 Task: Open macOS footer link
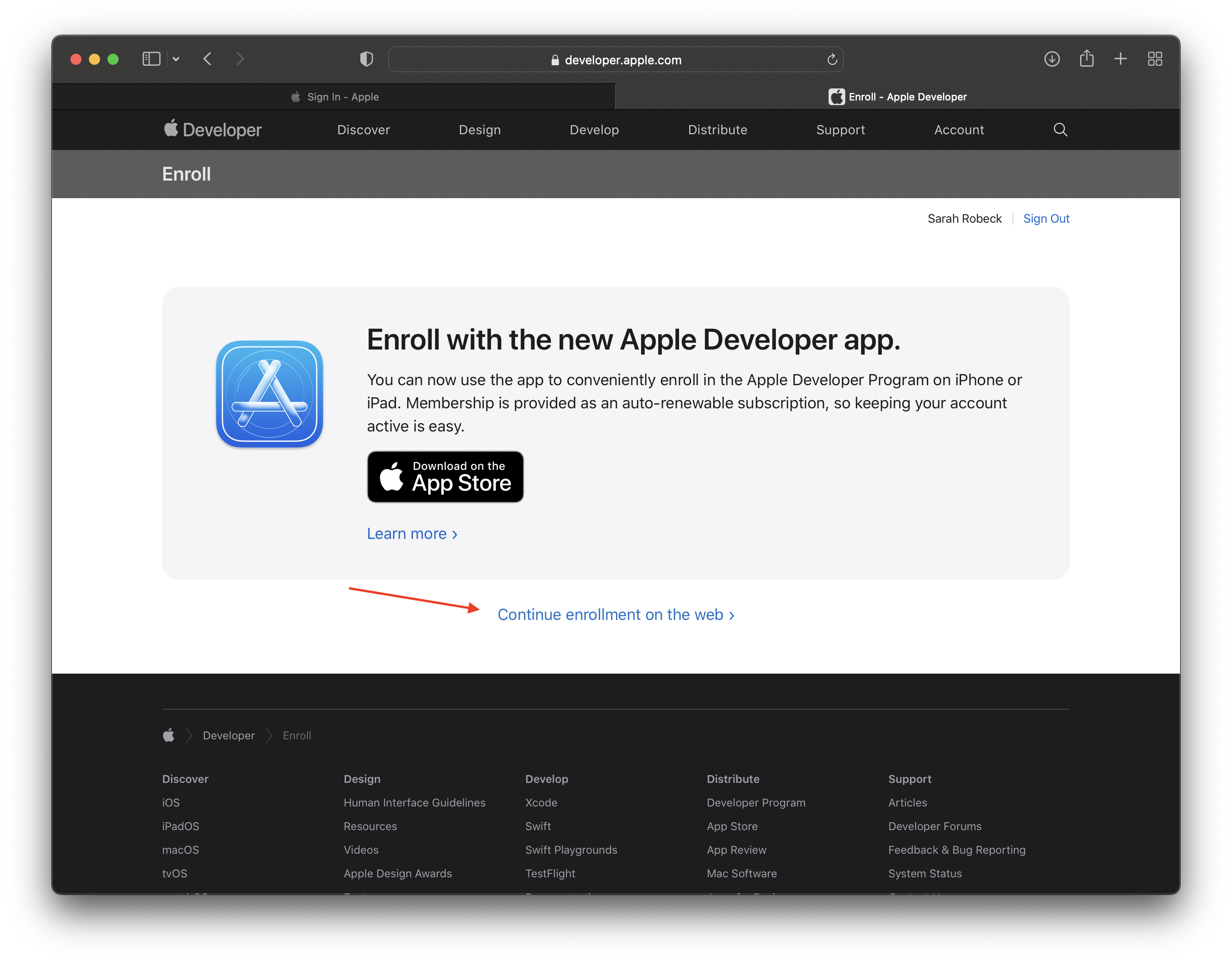[x=181, y=850]
